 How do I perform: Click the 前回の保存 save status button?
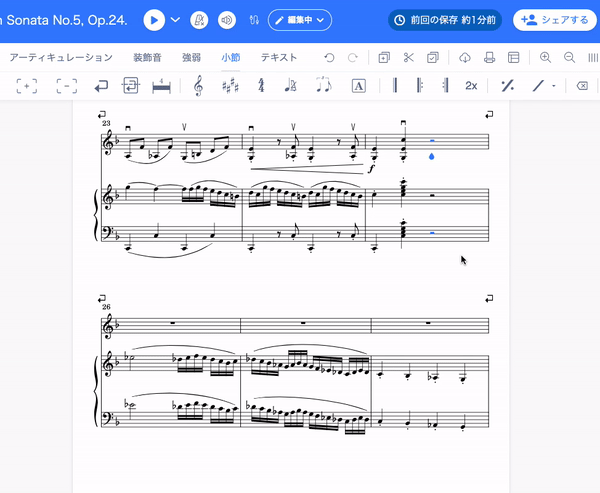(444, 20)
